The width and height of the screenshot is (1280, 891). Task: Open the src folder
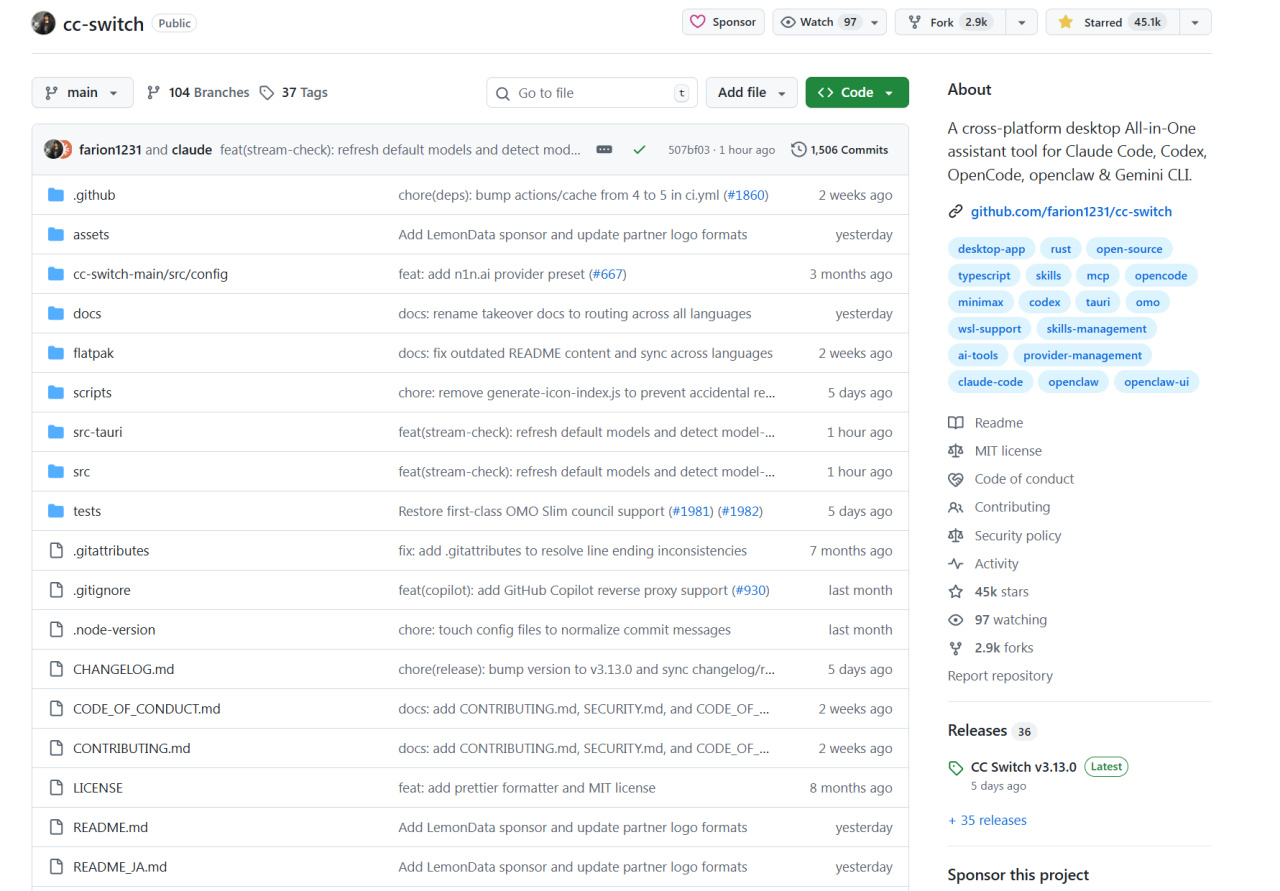81,472
